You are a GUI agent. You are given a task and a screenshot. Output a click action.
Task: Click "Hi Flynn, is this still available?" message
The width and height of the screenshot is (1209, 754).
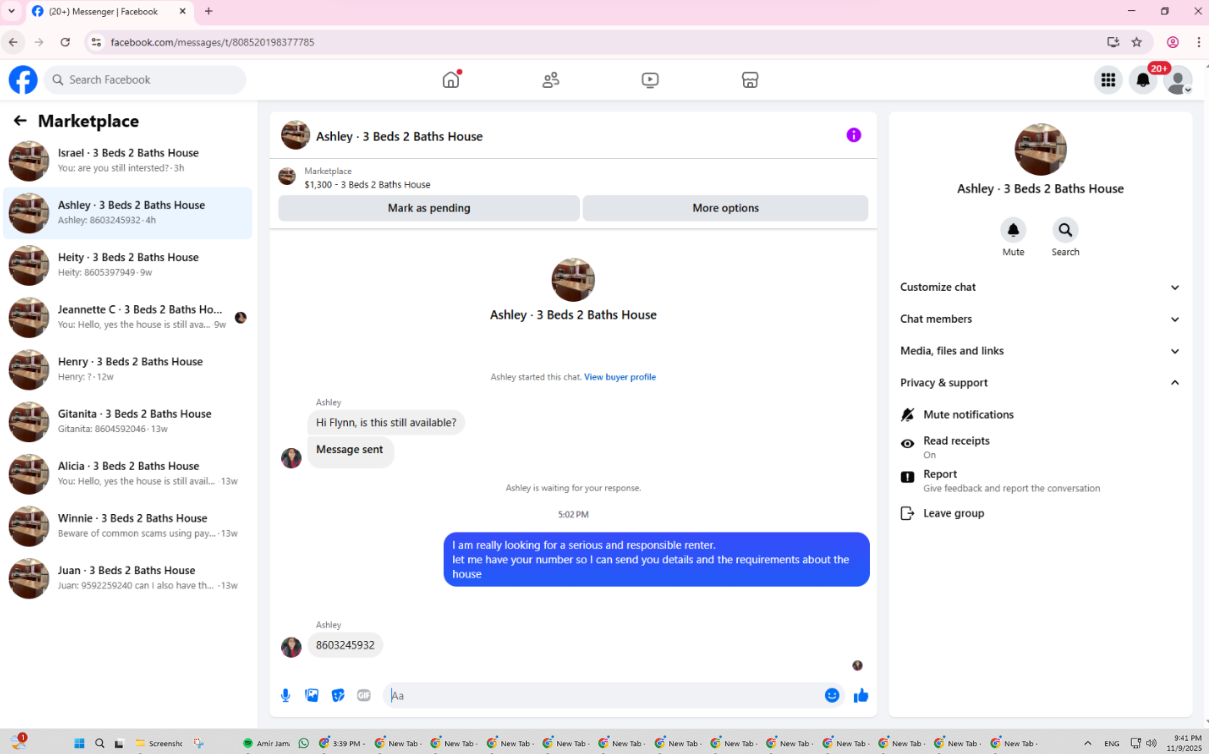point(386,422)
